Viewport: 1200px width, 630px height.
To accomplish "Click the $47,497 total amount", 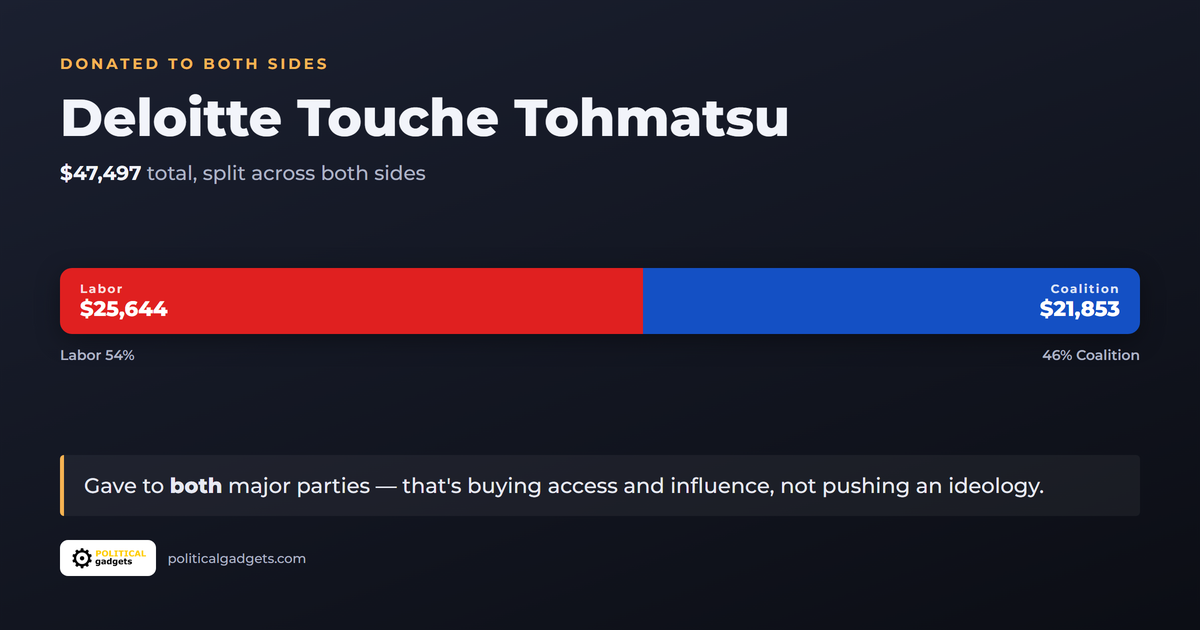I will 100,173.
